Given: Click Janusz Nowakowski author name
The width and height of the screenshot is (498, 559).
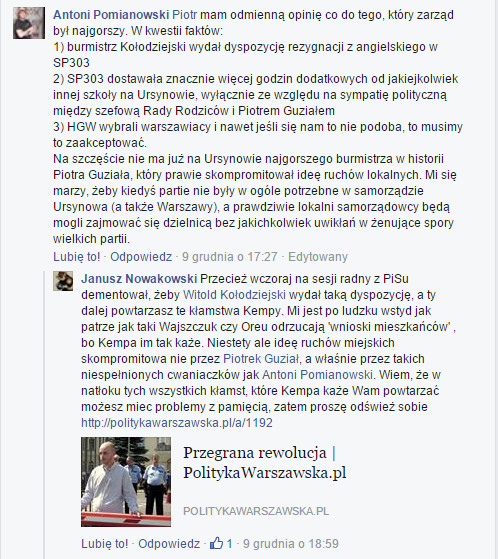Looking at the screenshot, I should [x=139, y=279].
